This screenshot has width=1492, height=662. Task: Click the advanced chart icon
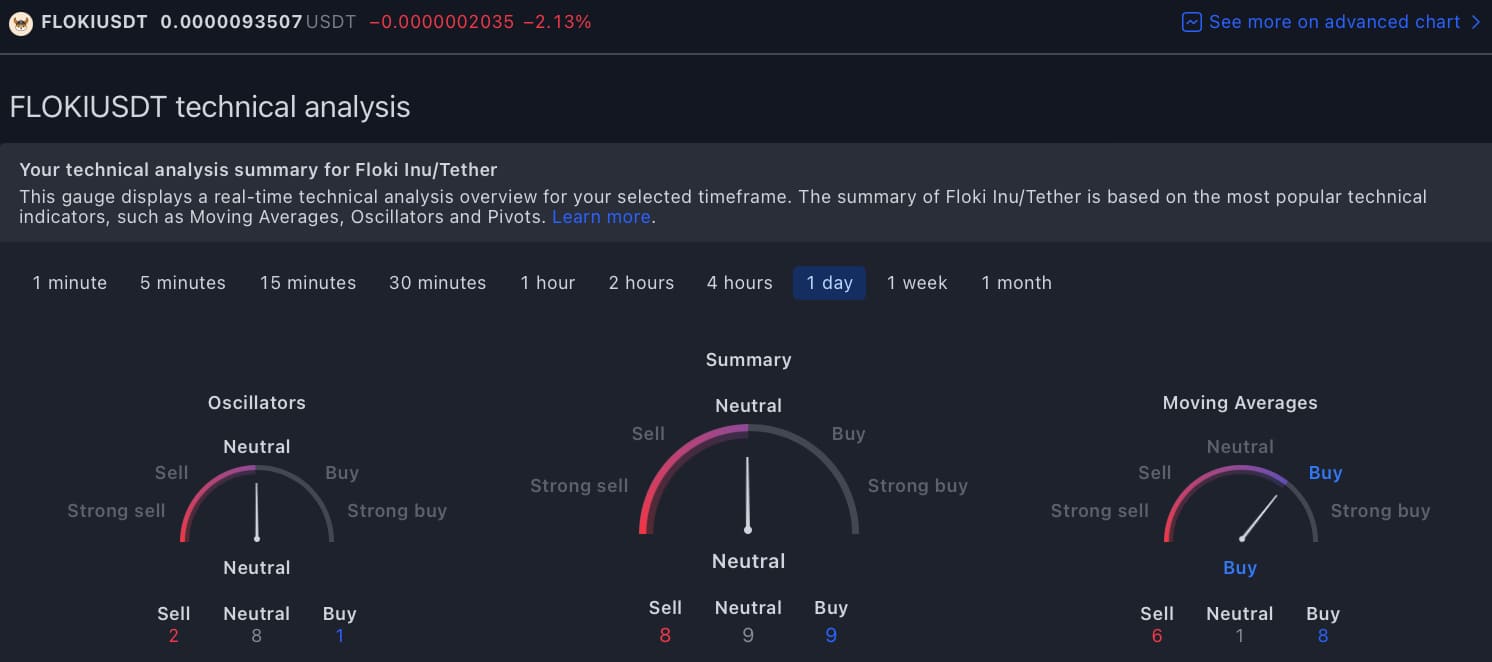pyautogui.click(x=1191, y=22)
